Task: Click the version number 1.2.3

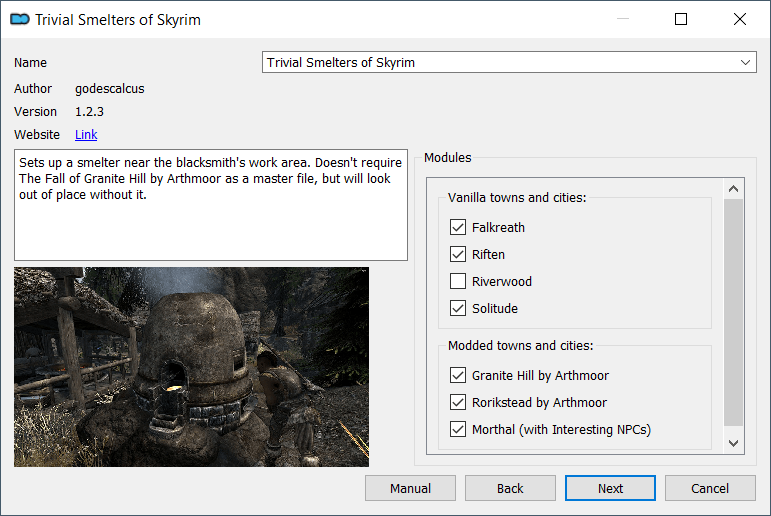Action: click(89, 112)
